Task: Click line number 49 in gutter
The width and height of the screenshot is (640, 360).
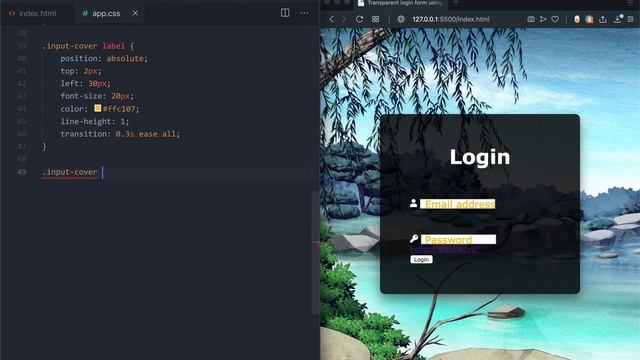Action: 22,172
